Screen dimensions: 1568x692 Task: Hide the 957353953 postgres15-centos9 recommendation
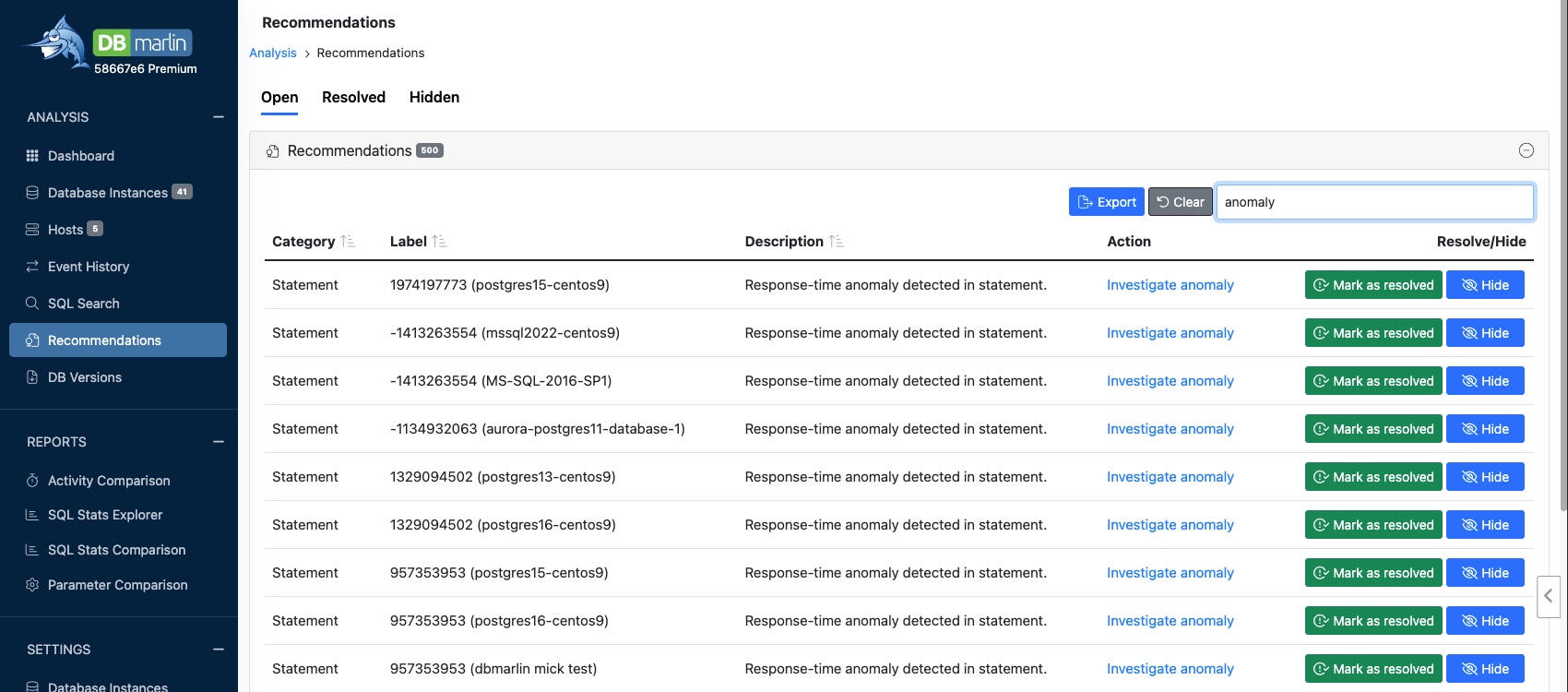click(1485, 573)
